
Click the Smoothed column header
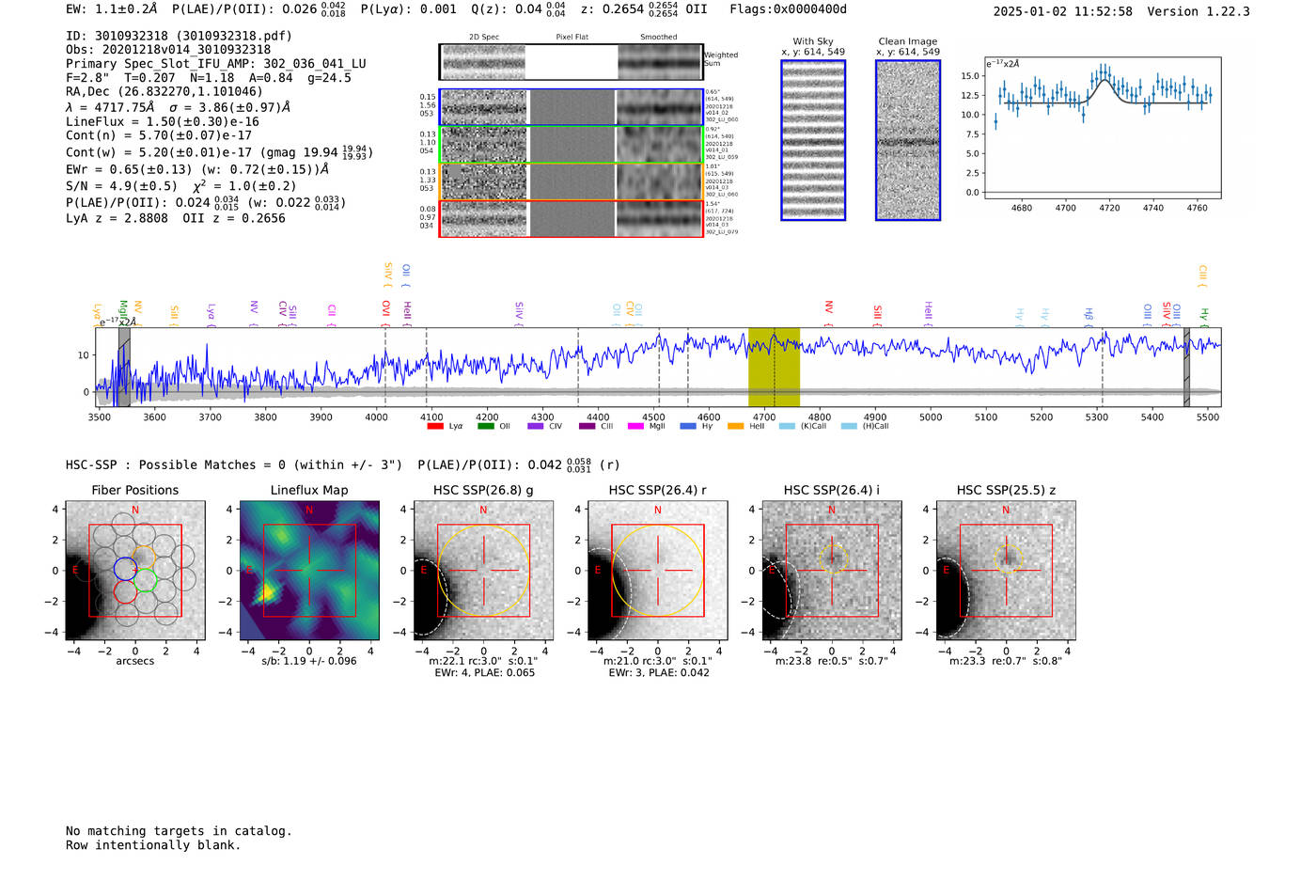[x=659, y=38]
